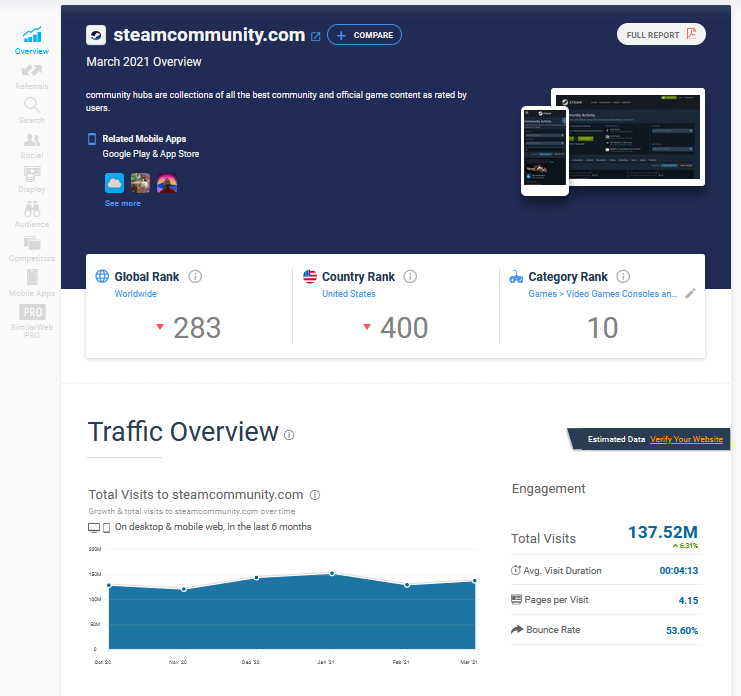Click the 00:04:13 duration value

(x=679, y=571)
